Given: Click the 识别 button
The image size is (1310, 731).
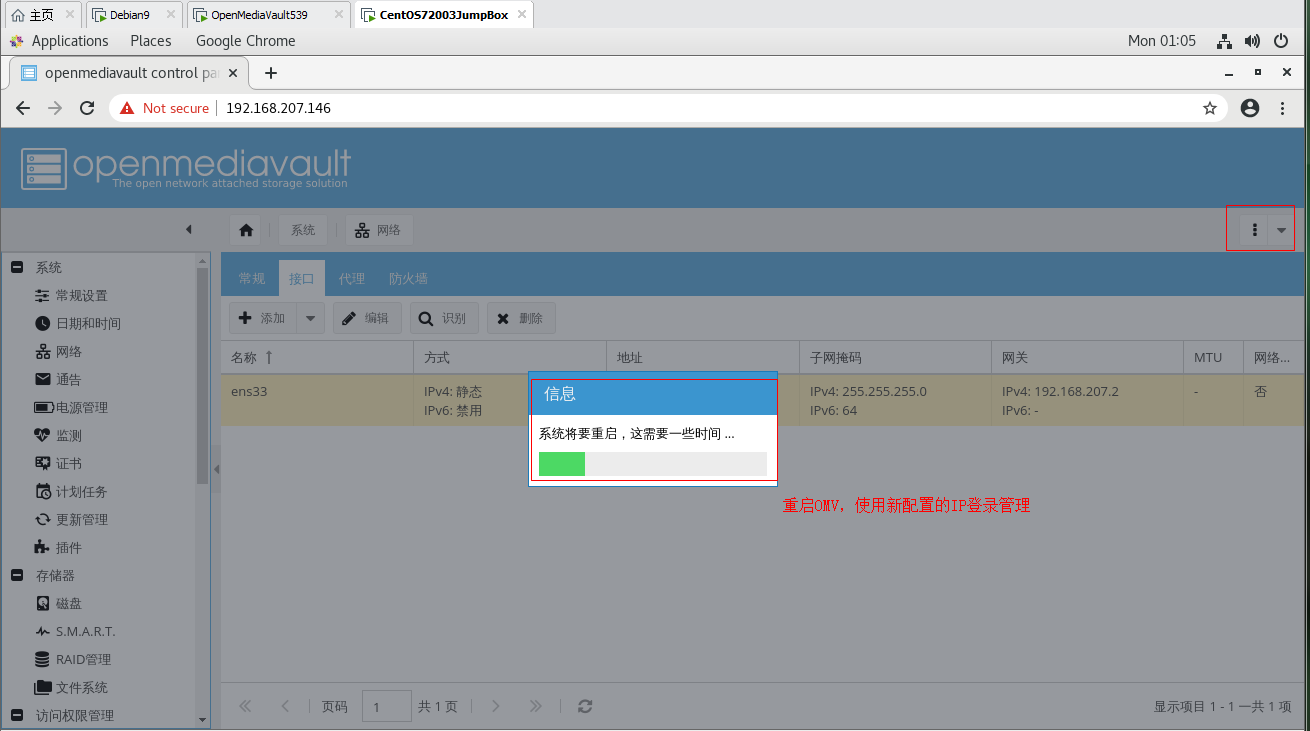Looking at the screenshot, I should (x=444, y=318).
